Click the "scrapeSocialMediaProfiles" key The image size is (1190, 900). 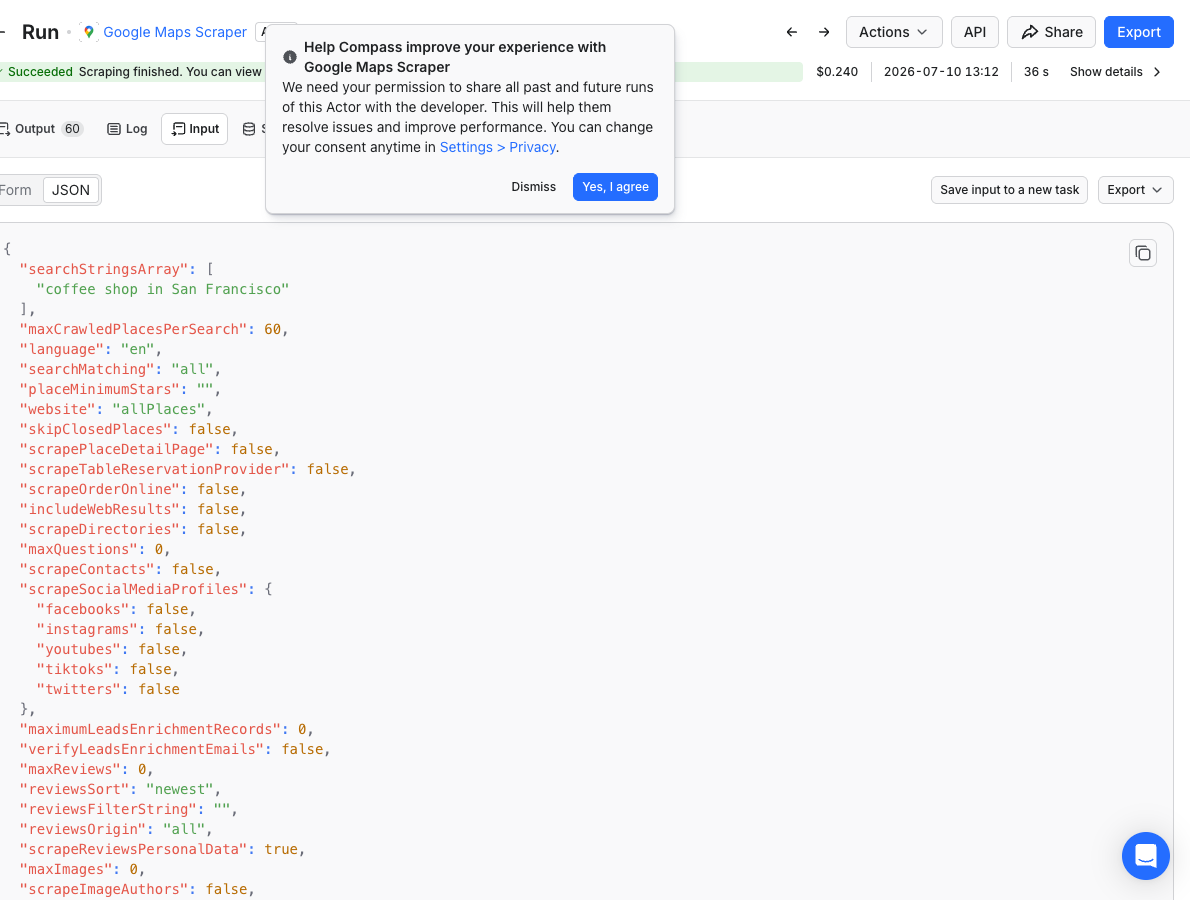[x=134, y=589]
